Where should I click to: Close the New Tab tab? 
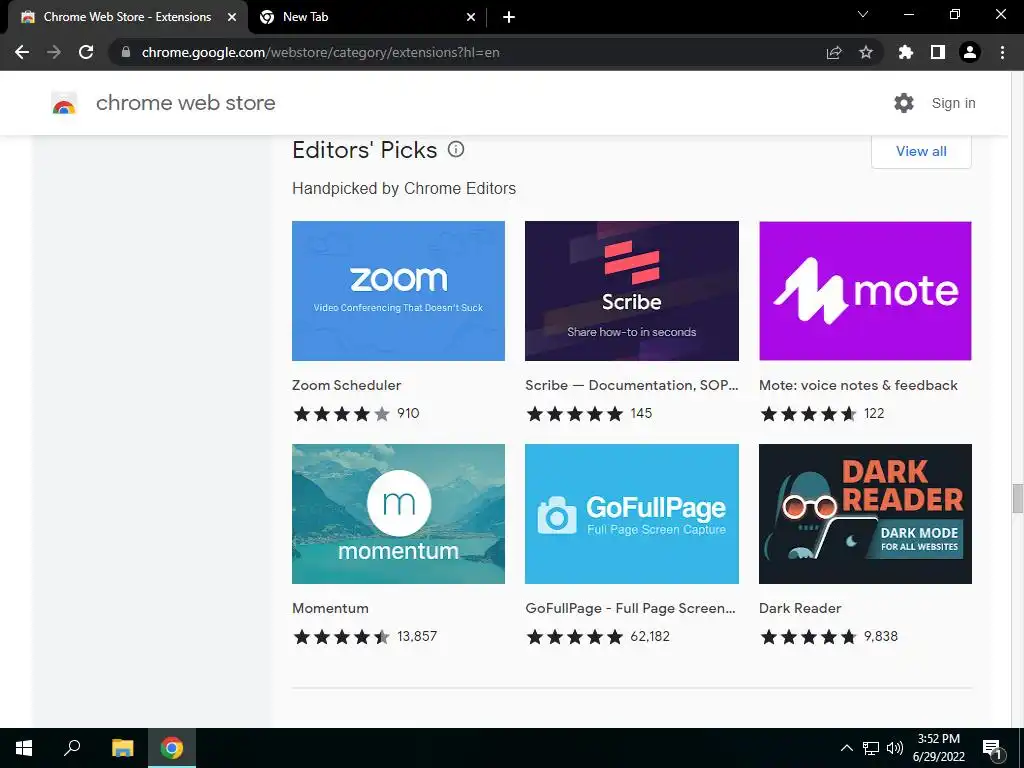471,17
